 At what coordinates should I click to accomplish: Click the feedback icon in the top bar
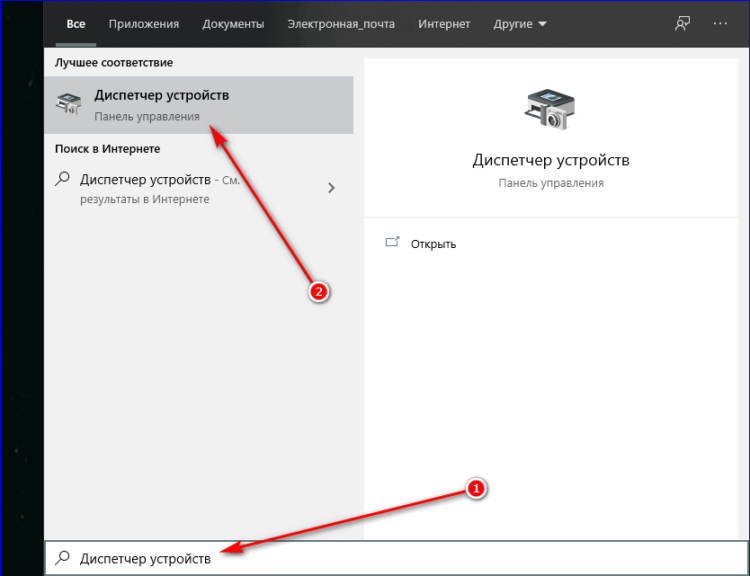[x=682, y=23]
